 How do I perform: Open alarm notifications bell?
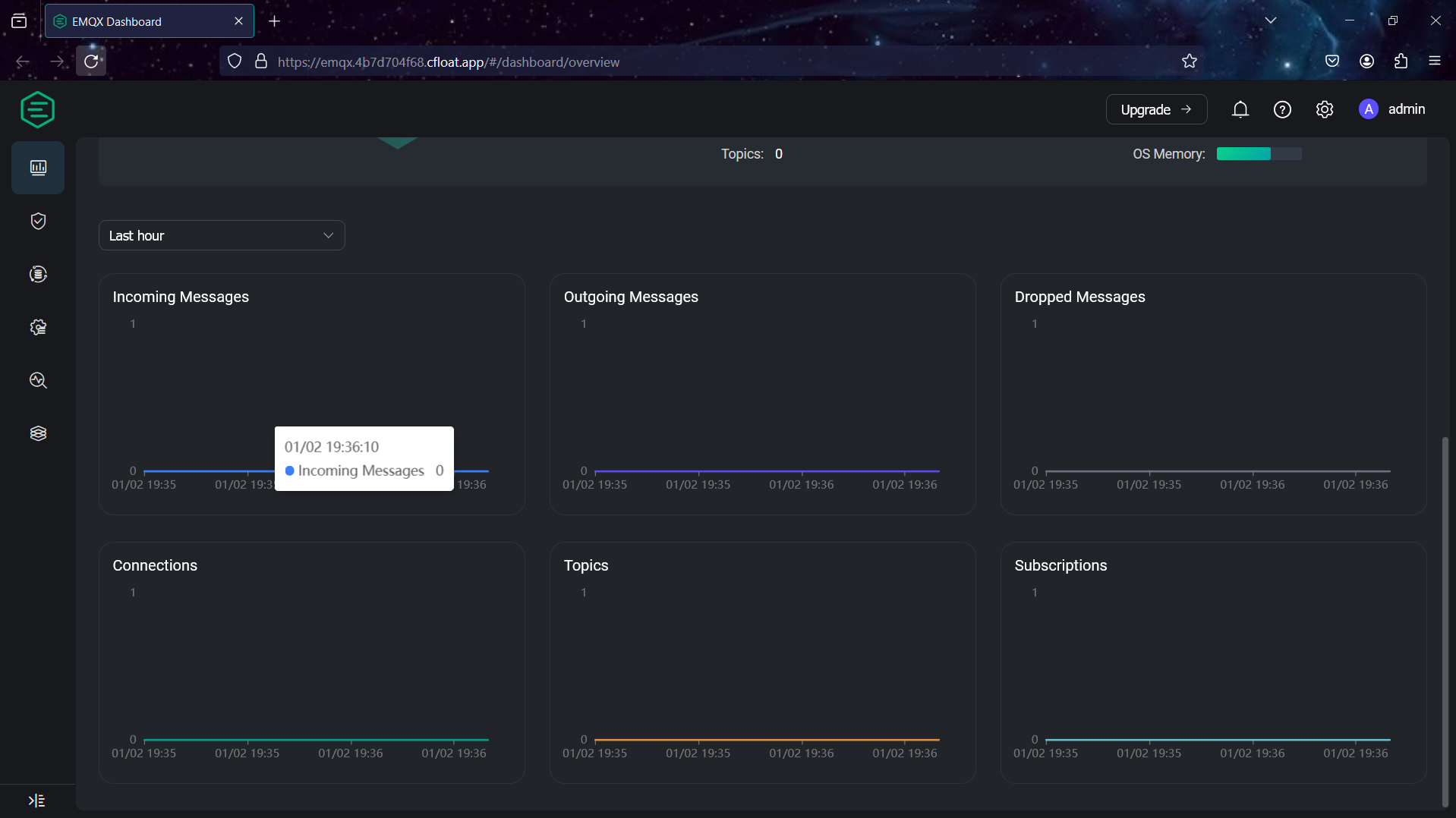(1240, 109)
